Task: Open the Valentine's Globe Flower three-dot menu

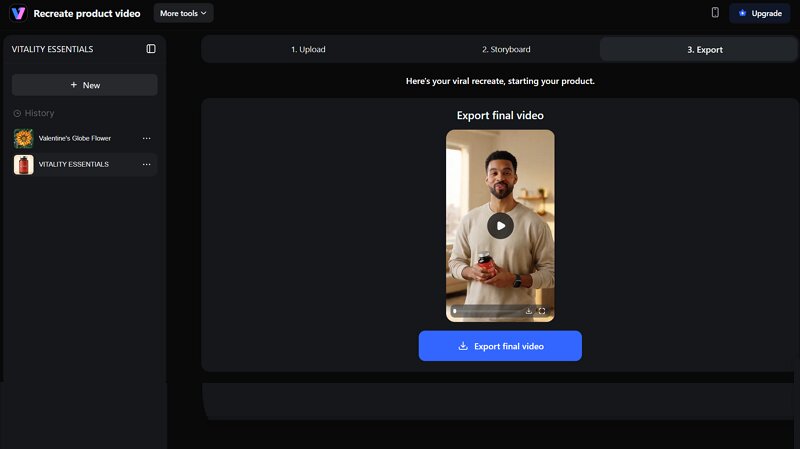Action: pos(147,138)
